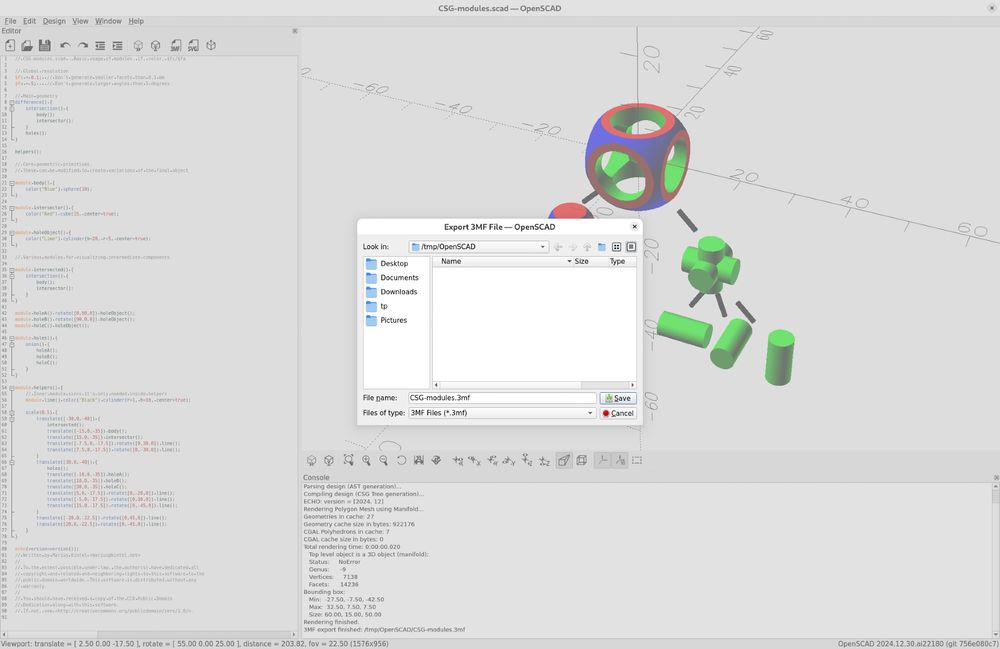Click the 3MF export icon in editor toolbar

click(x=175, y=45)
